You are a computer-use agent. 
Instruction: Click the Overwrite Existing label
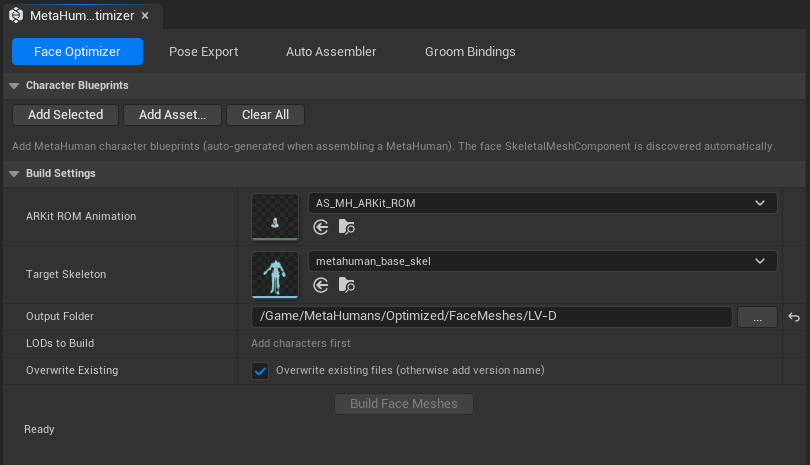tap(72, 370)
